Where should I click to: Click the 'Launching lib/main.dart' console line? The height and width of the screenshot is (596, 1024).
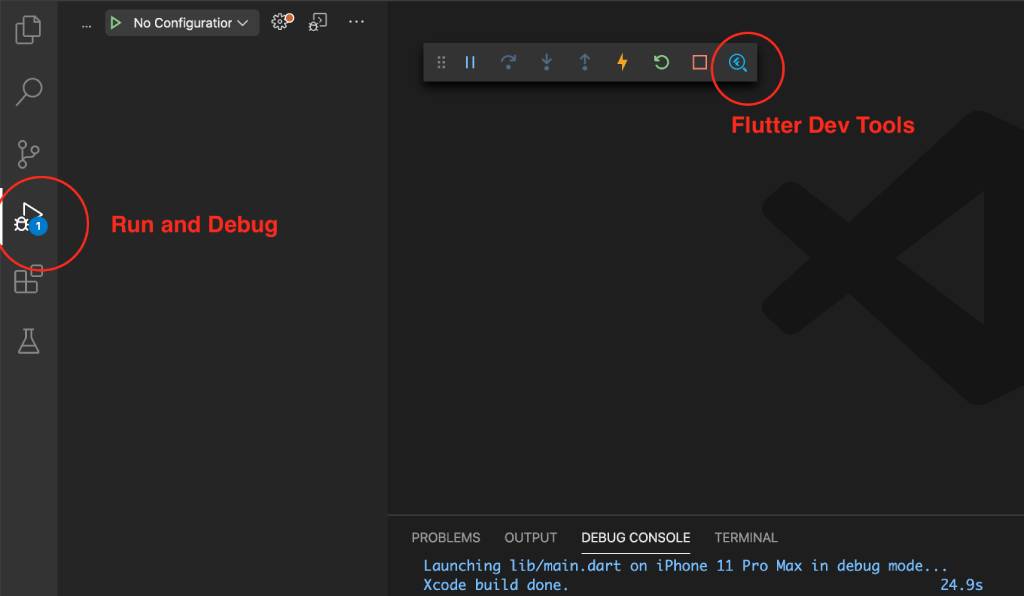click(x=685, y=565)
